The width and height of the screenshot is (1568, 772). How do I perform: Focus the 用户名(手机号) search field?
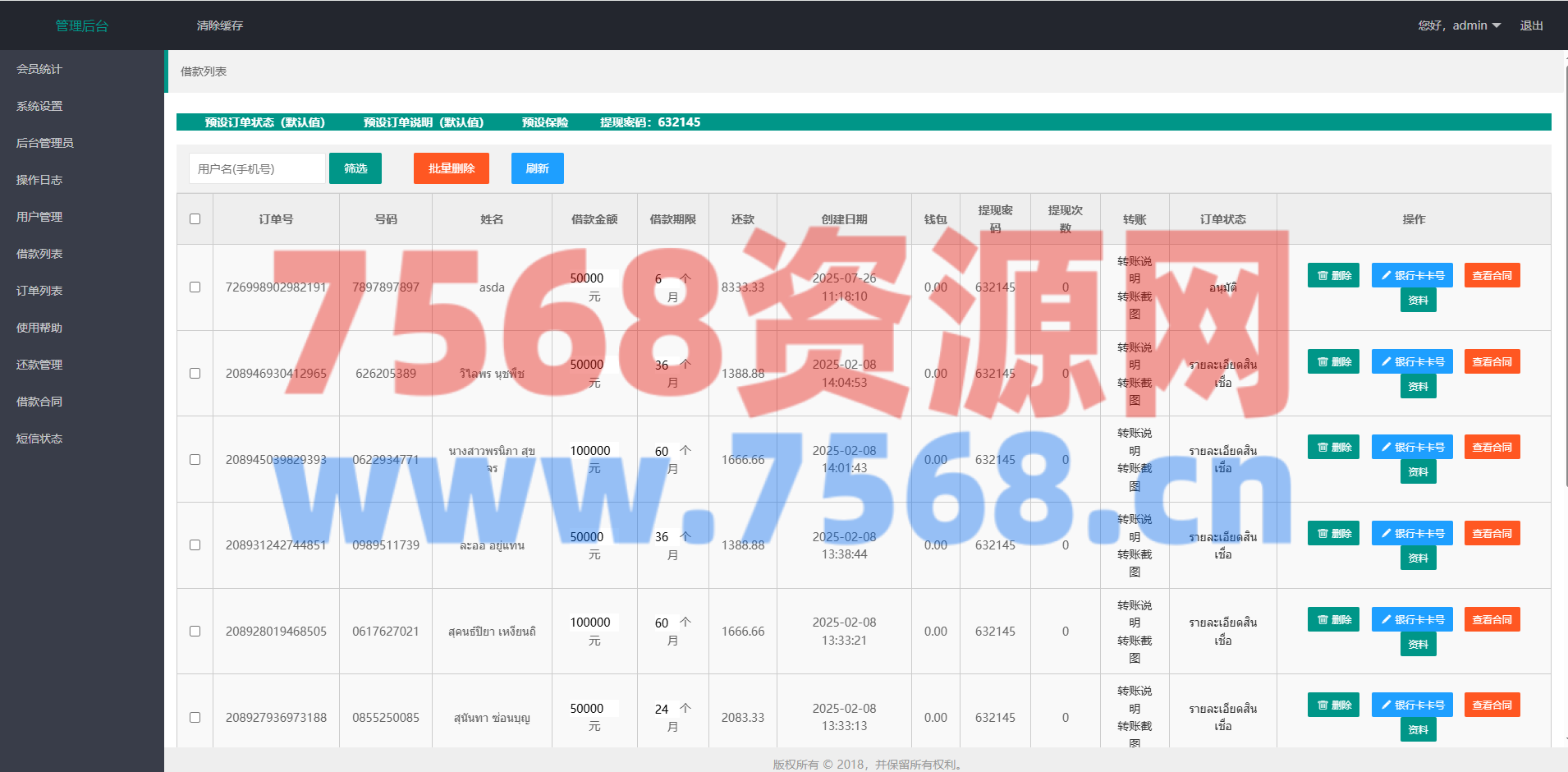[x=256, y=168]
